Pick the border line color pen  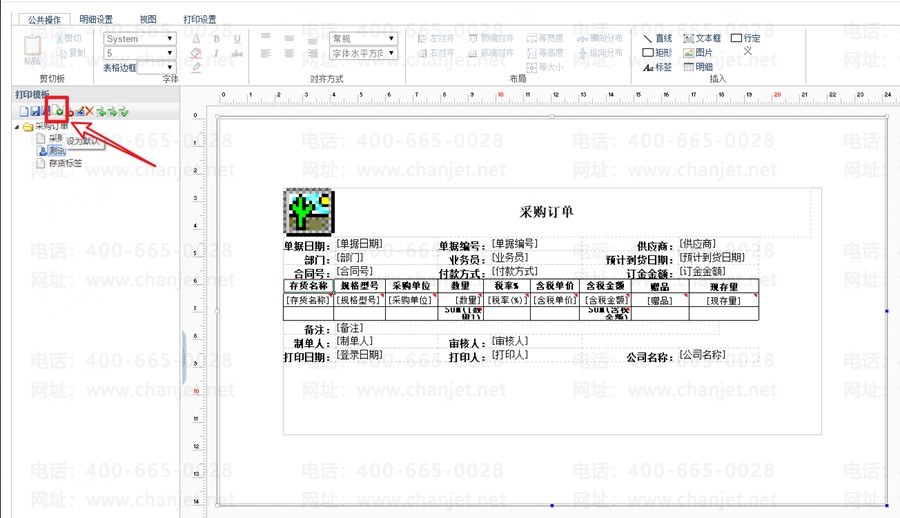point(196,67)
